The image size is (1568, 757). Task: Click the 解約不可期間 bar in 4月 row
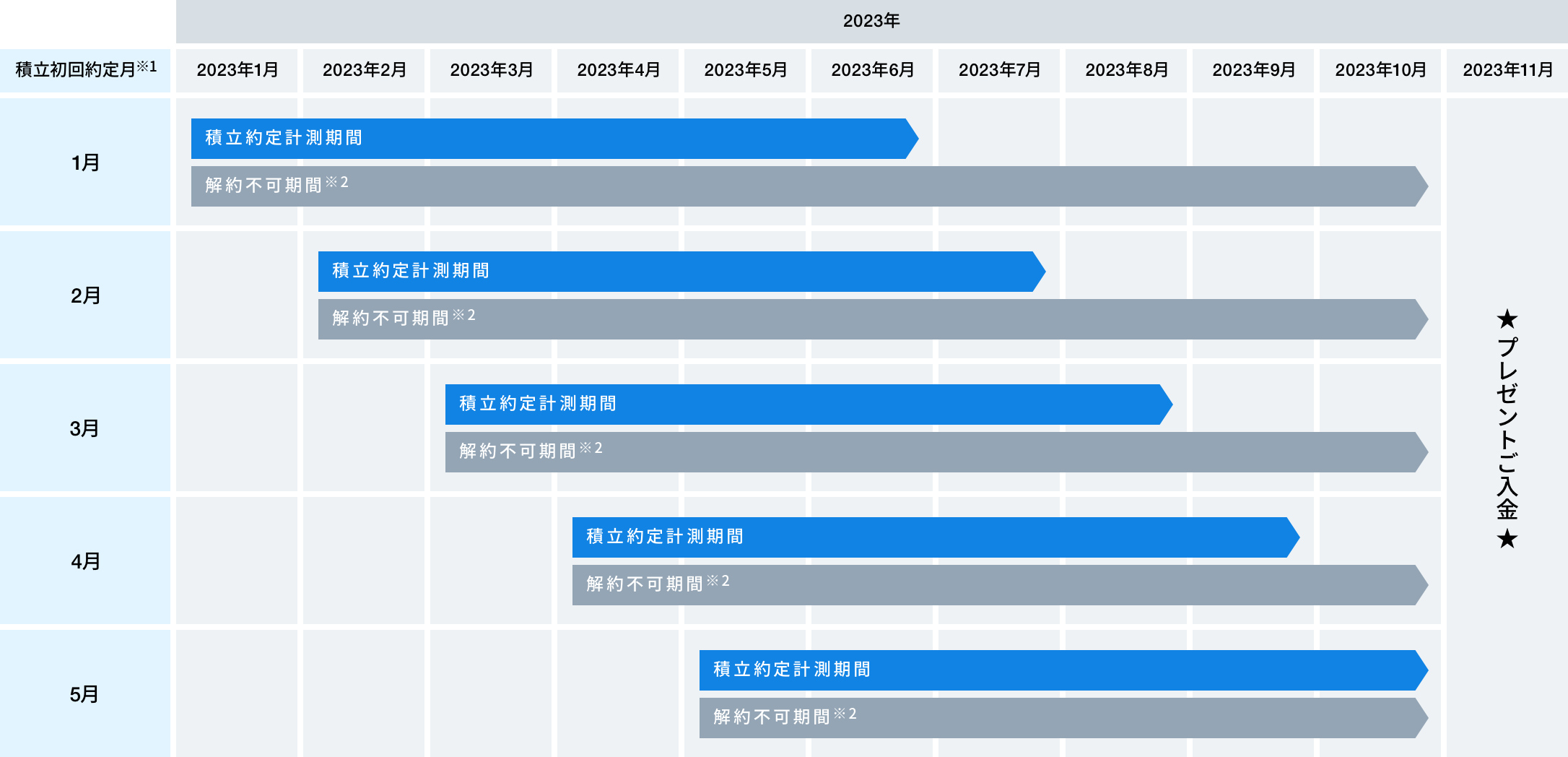coord(1000,585)
